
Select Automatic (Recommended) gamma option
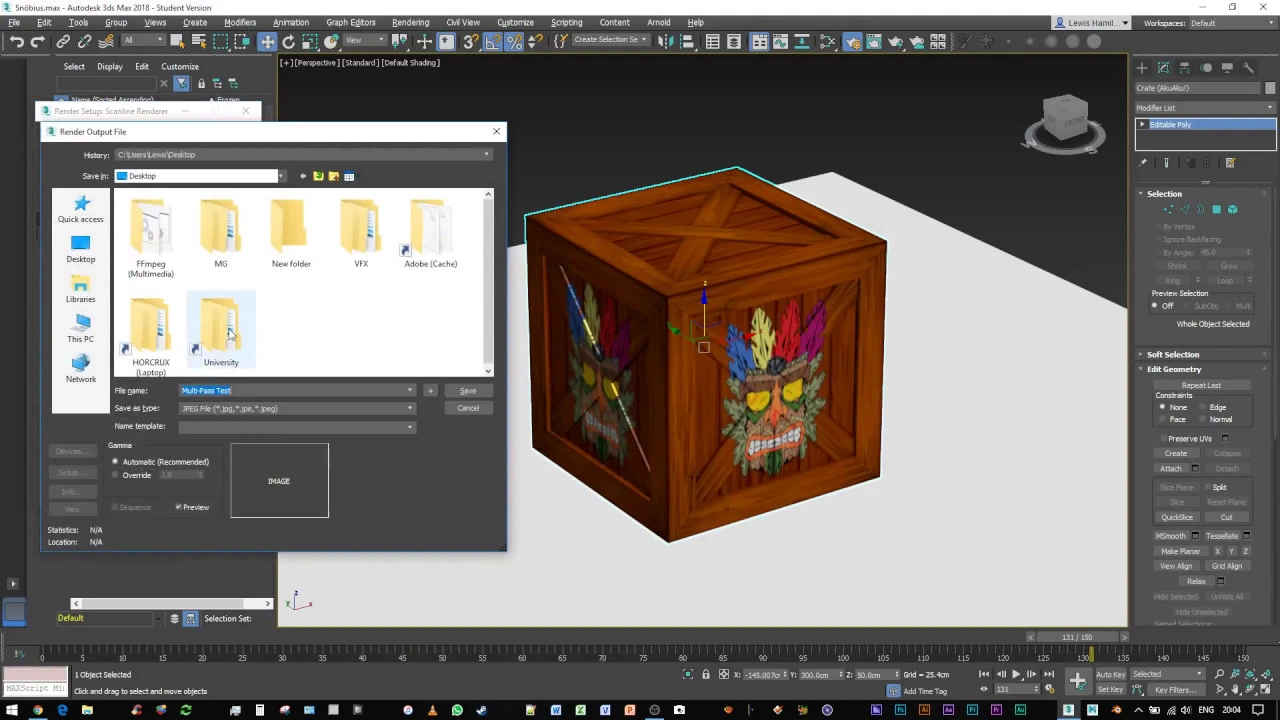click(115, 462)
